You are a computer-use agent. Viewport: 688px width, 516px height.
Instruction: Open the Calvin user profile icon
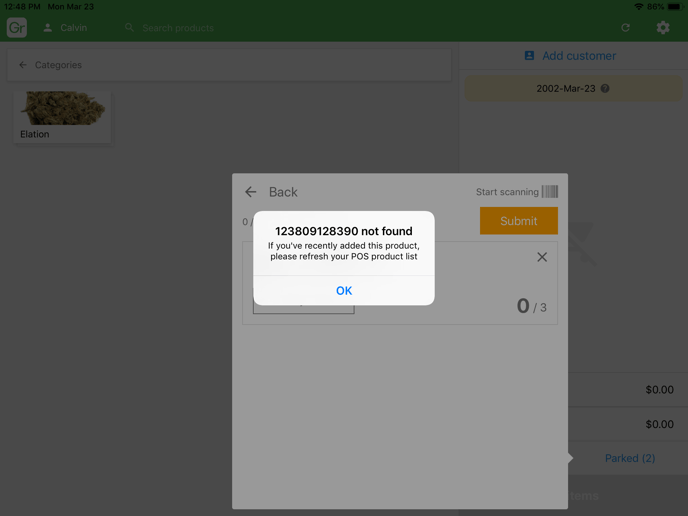(x=47, y=28)
